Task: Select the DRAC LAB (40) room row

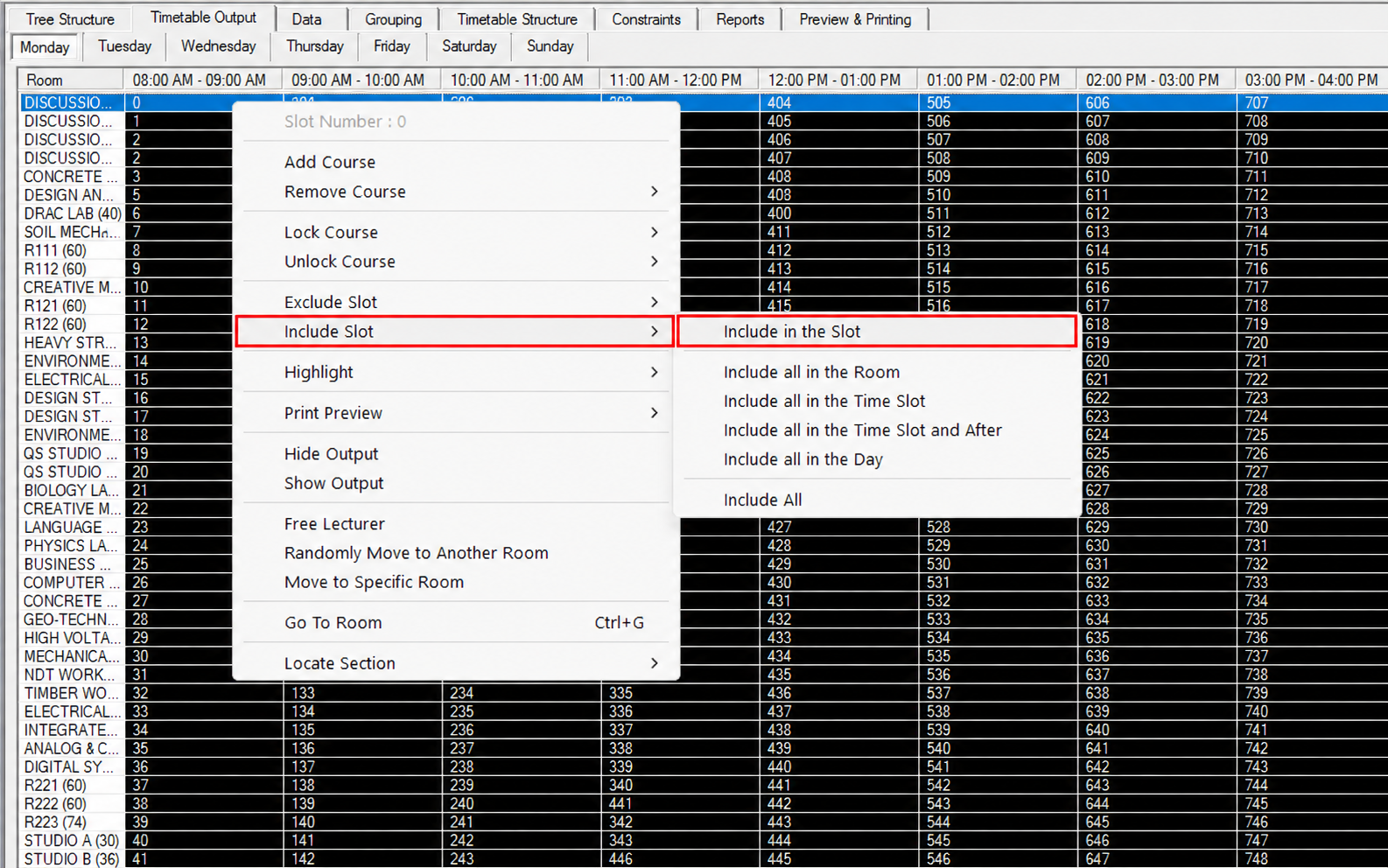Action: click(72, 213)
